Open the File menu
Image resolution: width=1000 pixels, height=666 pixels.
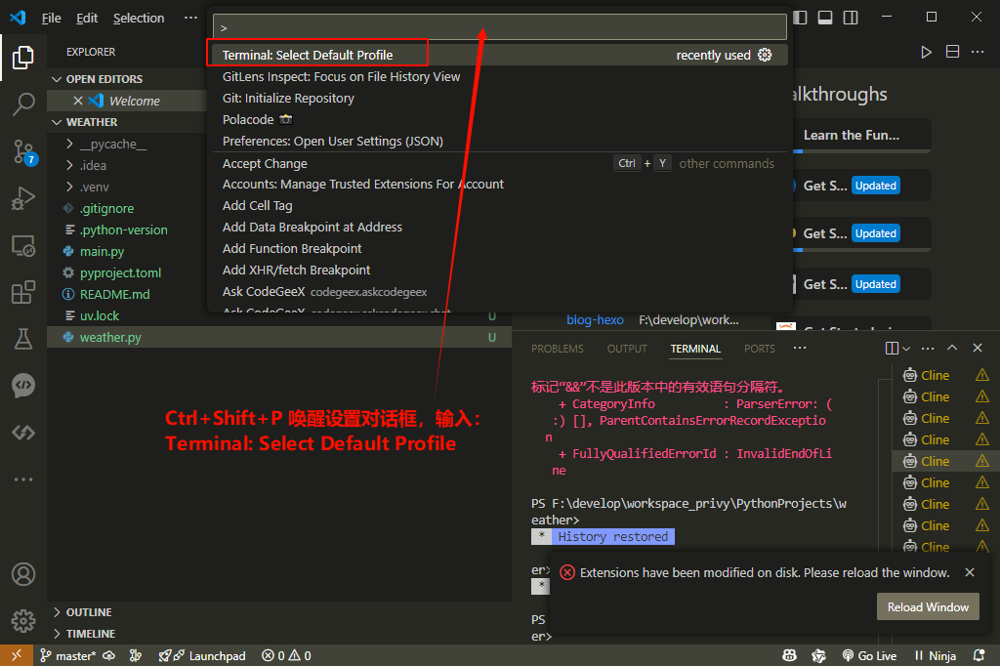pyautogui.click(x=51, y=18)
